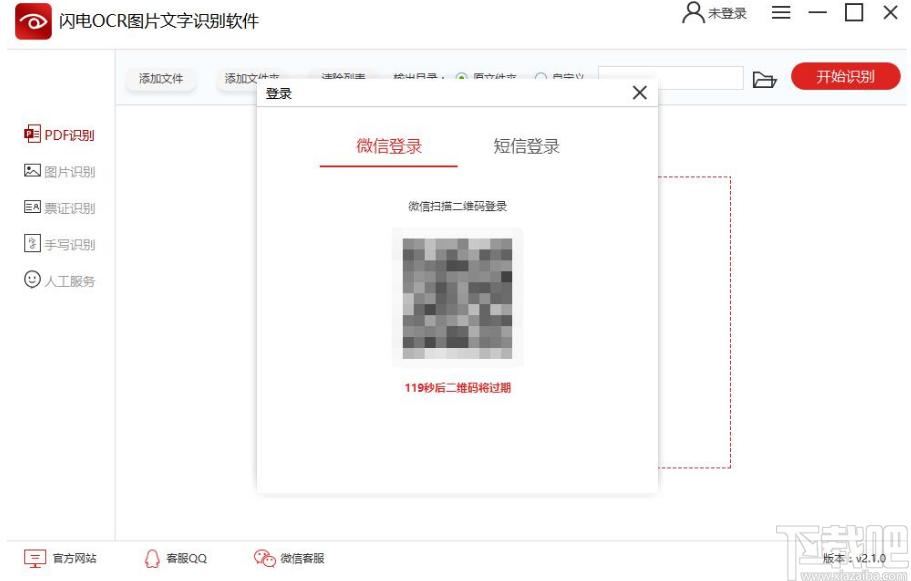
Task: Click the 119秒后二维码将过期 countdown text
Action: tap(458, 388)
